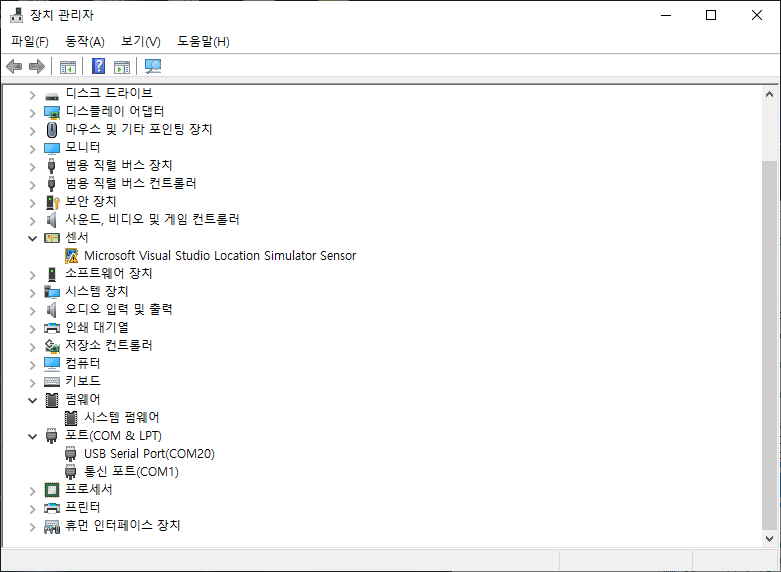Show/hide console tree toolbar icon

pyautogui.click(x=68, y=66)
